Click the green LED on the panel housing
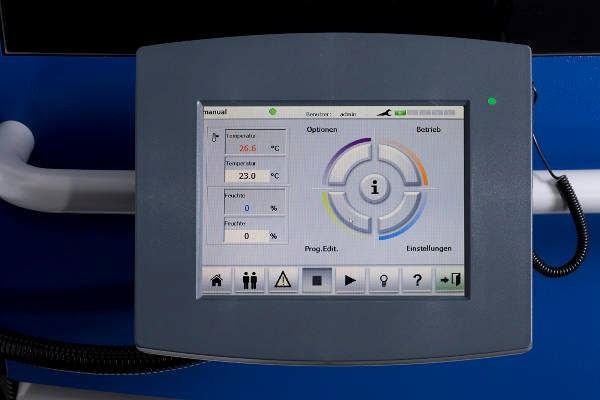The height and width of the screenshot is (400, 600). click(492, 101)
